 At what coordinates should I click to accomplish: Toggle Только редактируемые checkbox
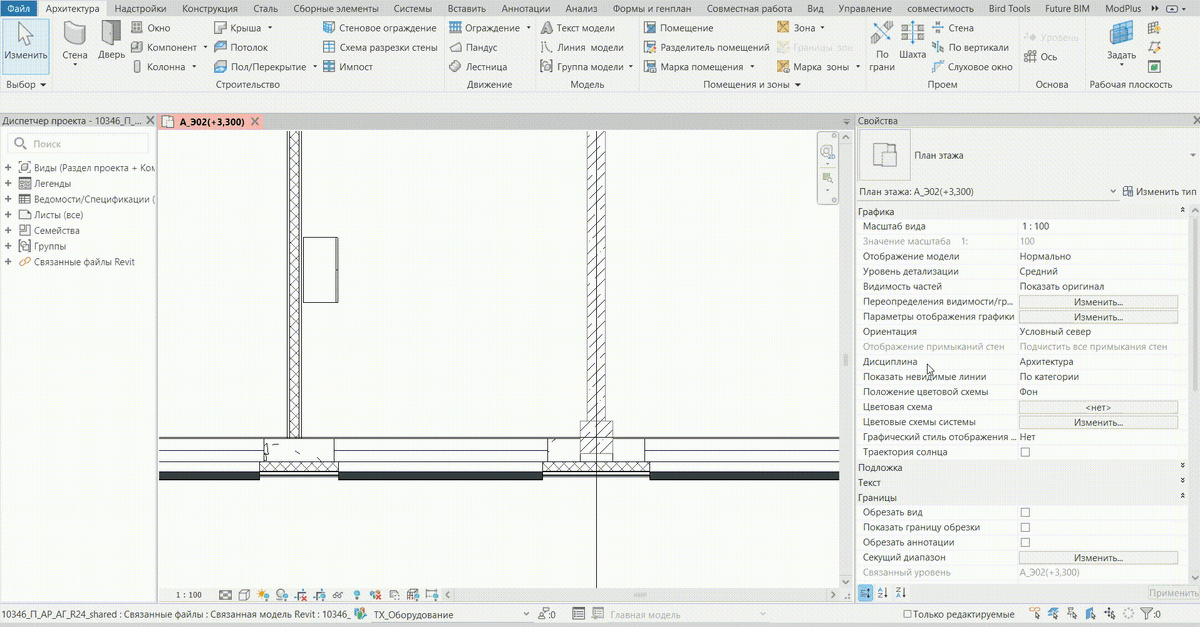(907, 614)
